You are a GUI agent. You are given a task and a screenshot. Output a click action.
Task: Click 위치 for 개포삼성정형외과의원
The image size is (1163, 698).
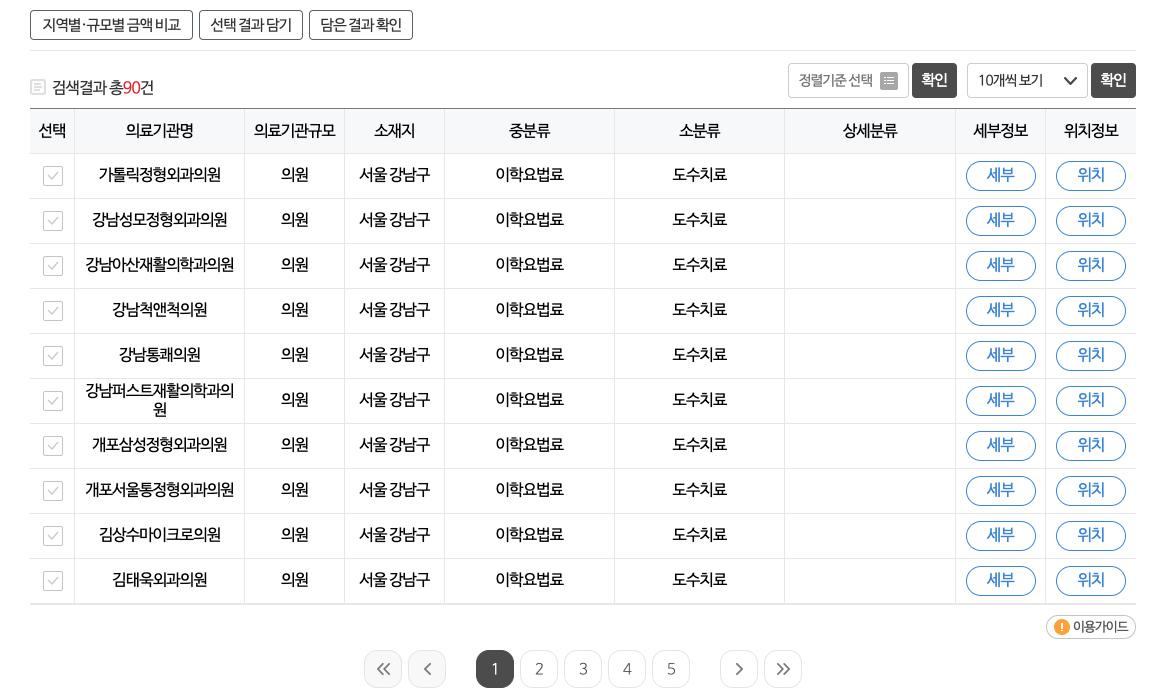(1090, 446)
